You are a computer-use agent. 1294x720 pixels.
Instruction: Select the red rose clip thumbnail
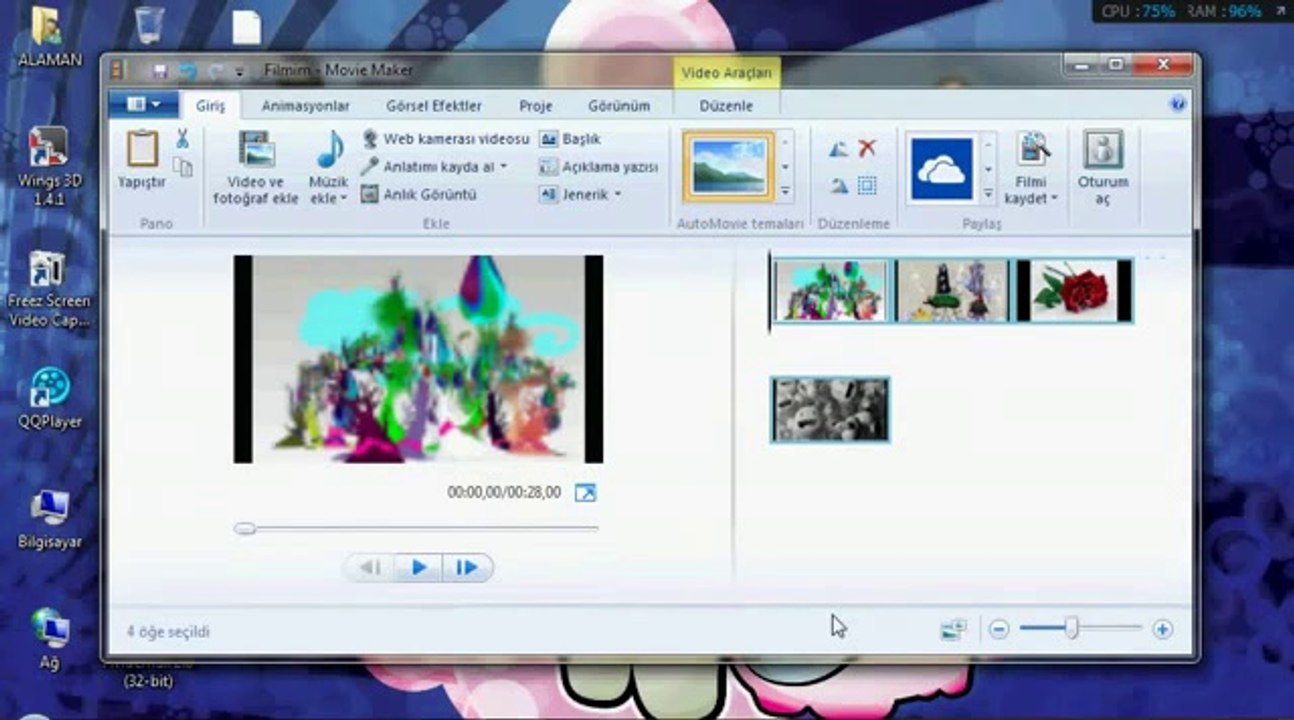[1074, 290]
